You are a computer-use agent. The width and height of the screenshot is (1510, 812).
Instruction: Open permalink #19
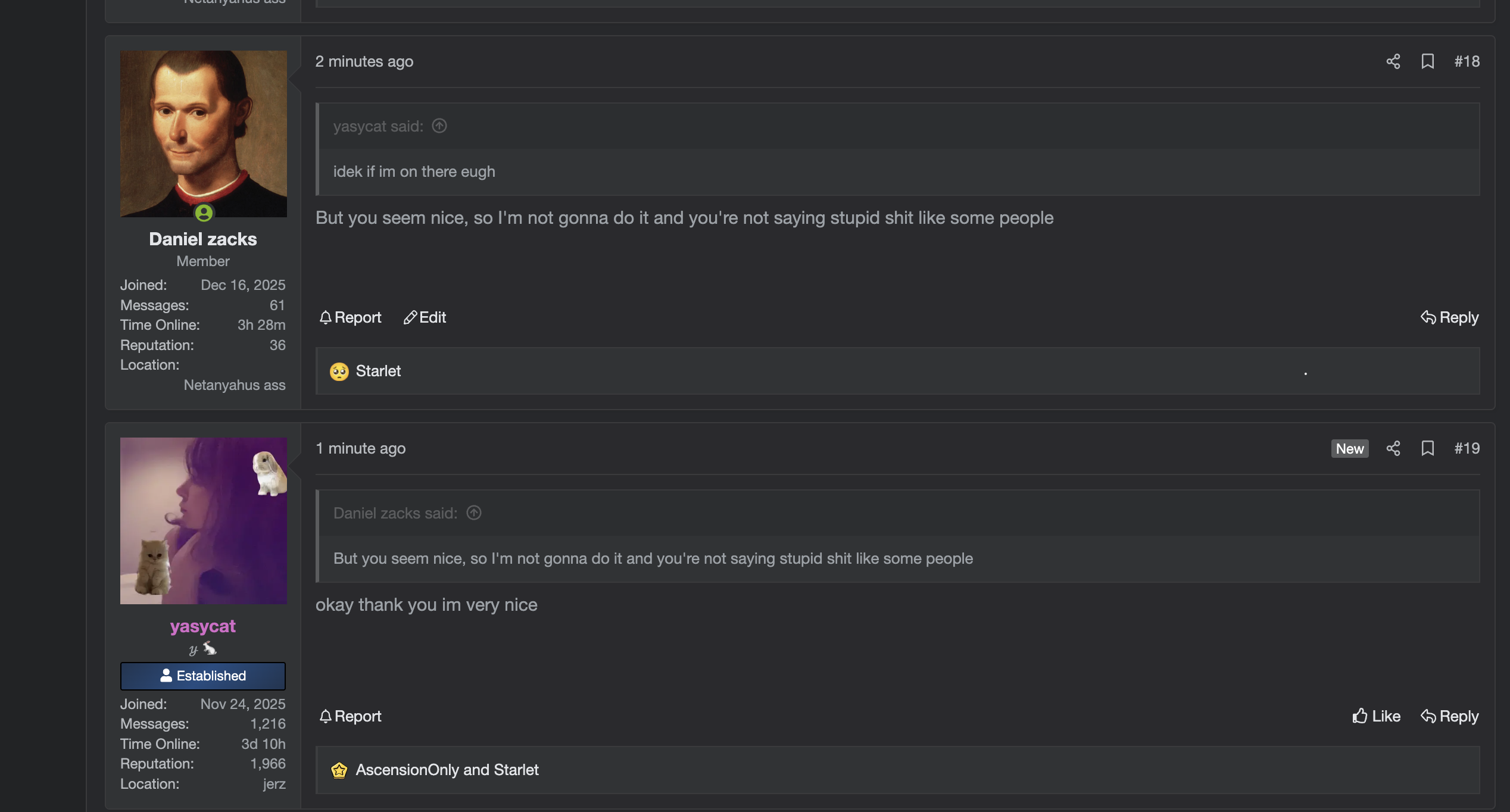click(x=1467, y=448)
